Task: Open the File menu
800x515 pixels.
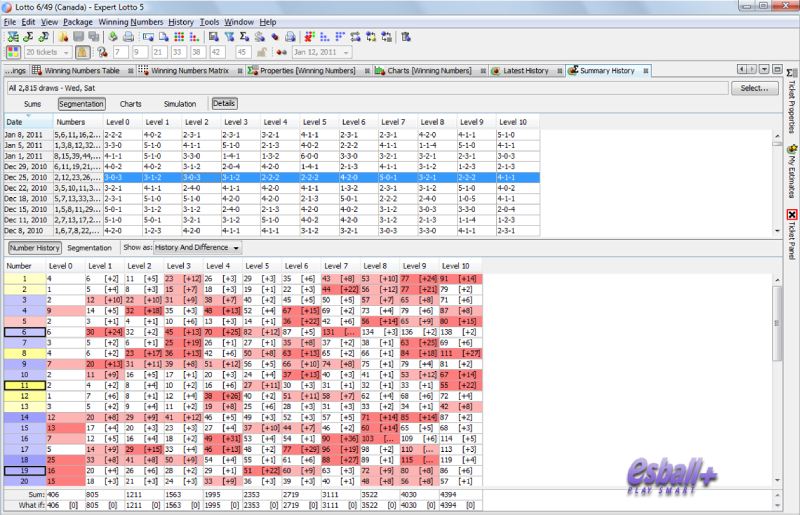Action: pos(10,22)
